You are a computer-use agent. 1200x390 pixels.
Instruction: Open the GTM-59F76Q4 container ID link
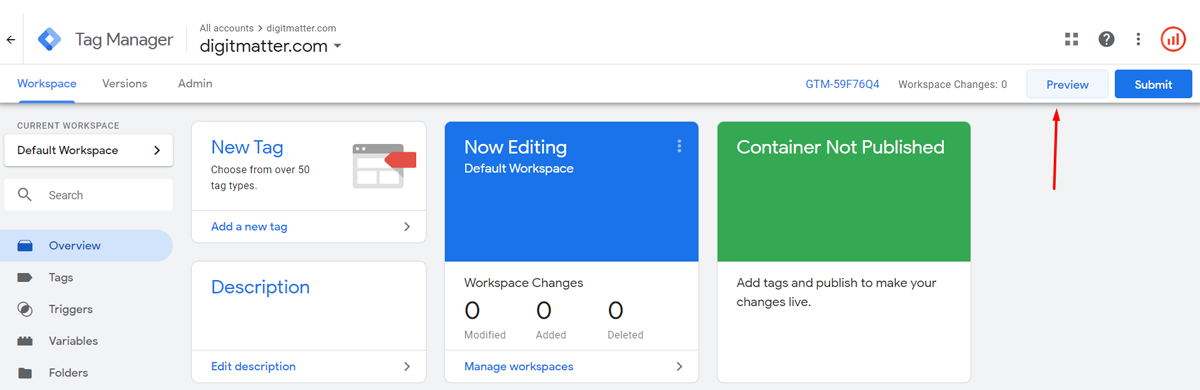[842, 85]
